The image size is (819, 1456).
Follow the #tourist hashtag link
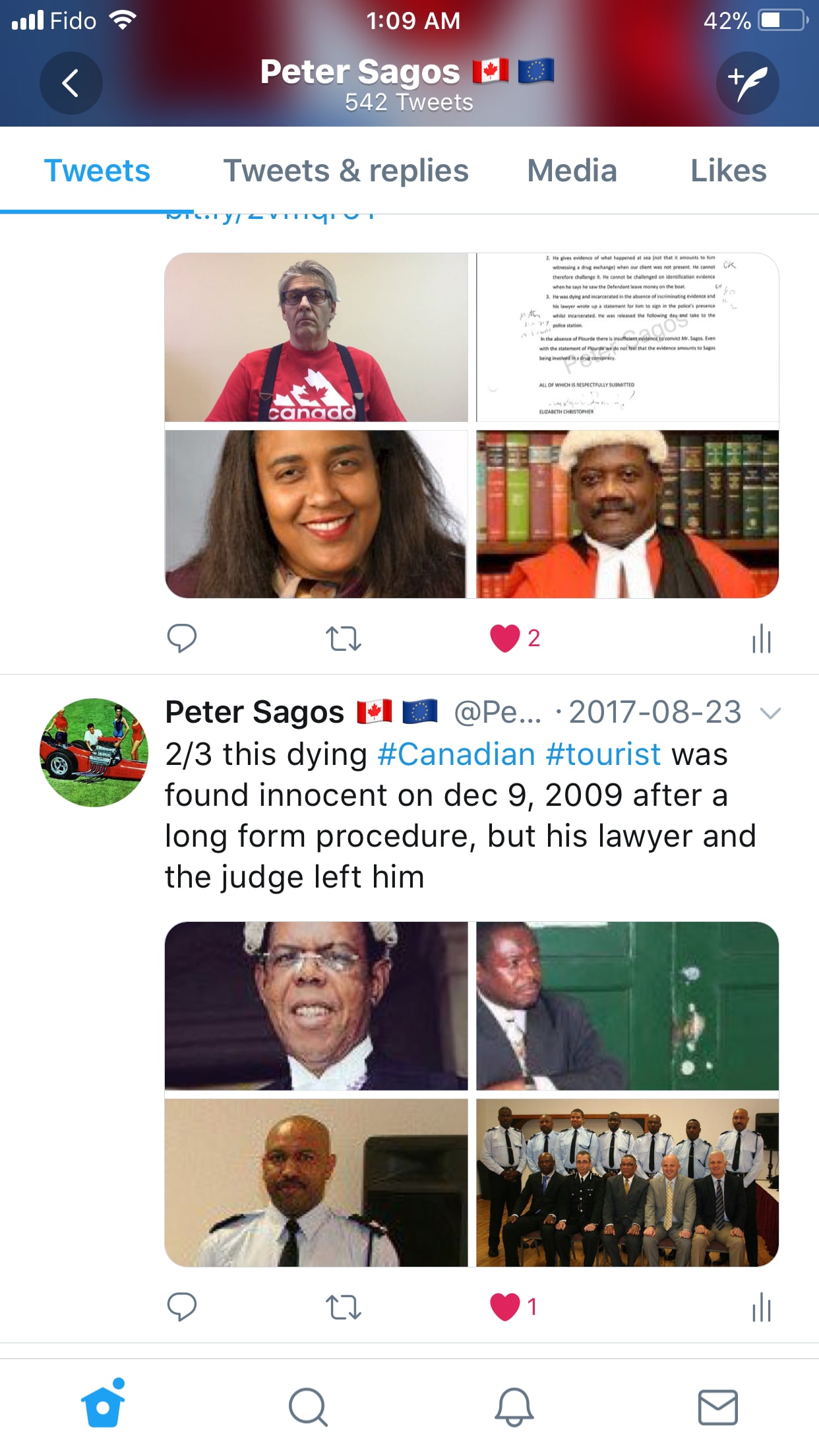click(x=603, y=754)
